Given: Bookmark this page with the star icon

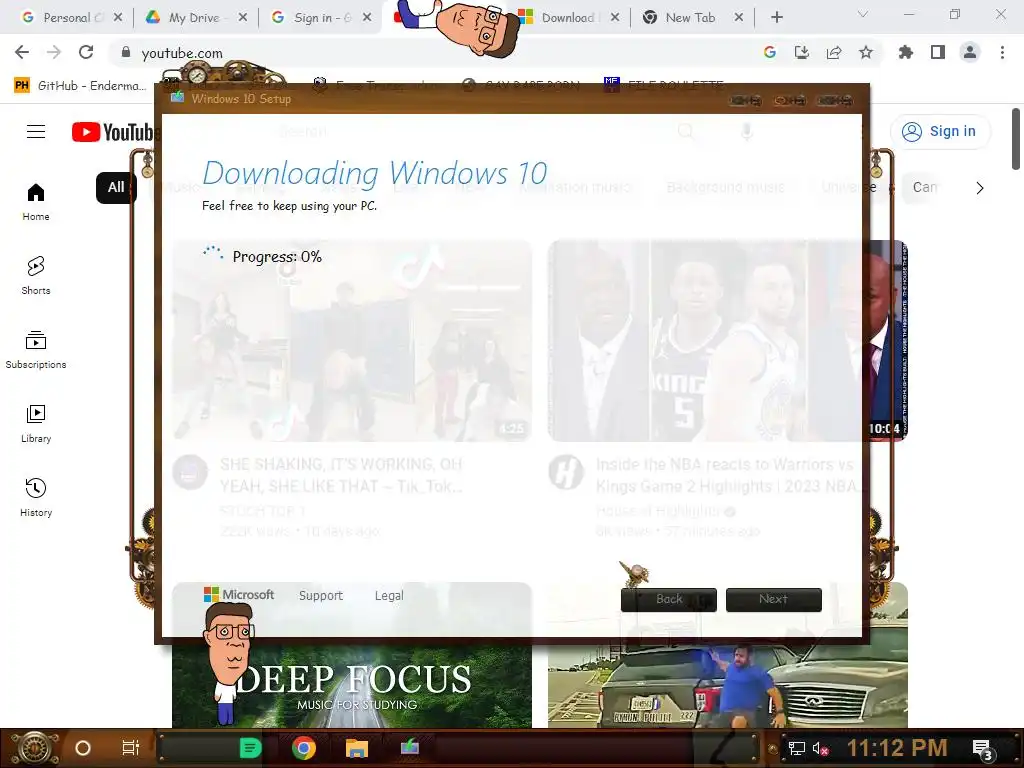Looking at the screenshot, I should point(865,52).
